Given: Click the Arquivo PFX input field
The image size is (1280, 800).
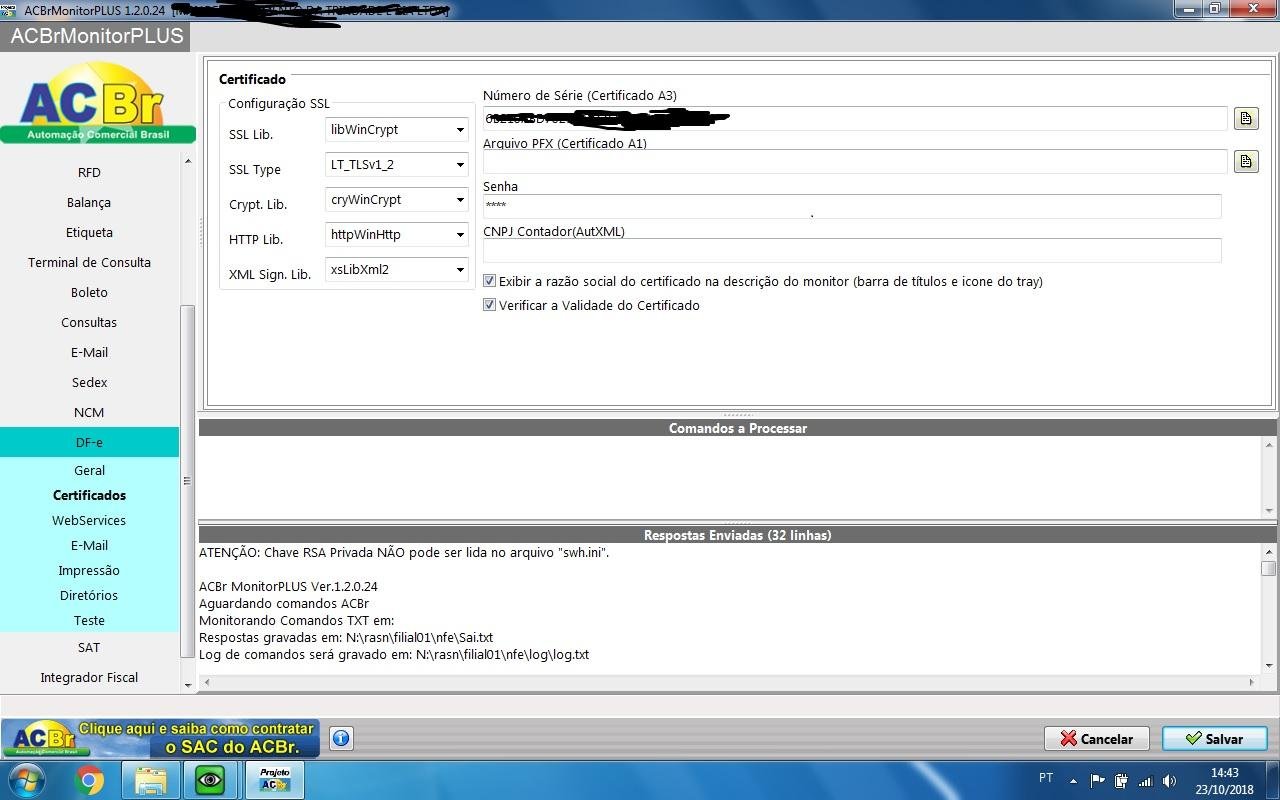Looking at the screenshot, I should tap(854, 161).
